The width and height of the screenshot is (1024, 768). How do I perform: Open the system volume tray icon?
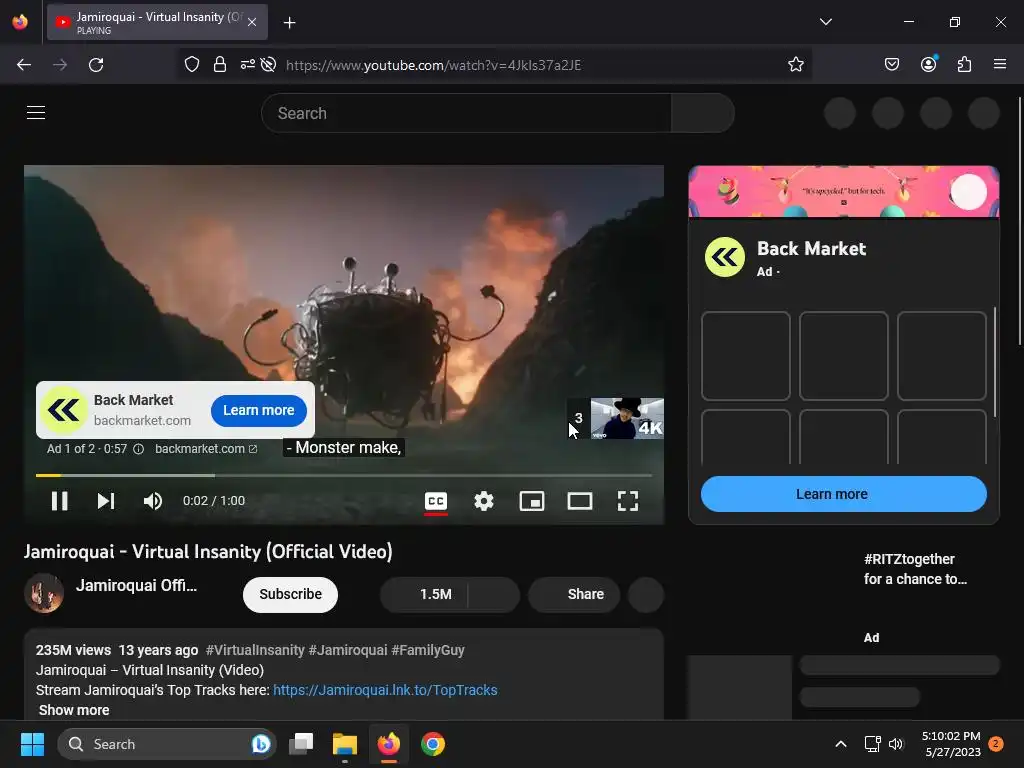point(896,744)
